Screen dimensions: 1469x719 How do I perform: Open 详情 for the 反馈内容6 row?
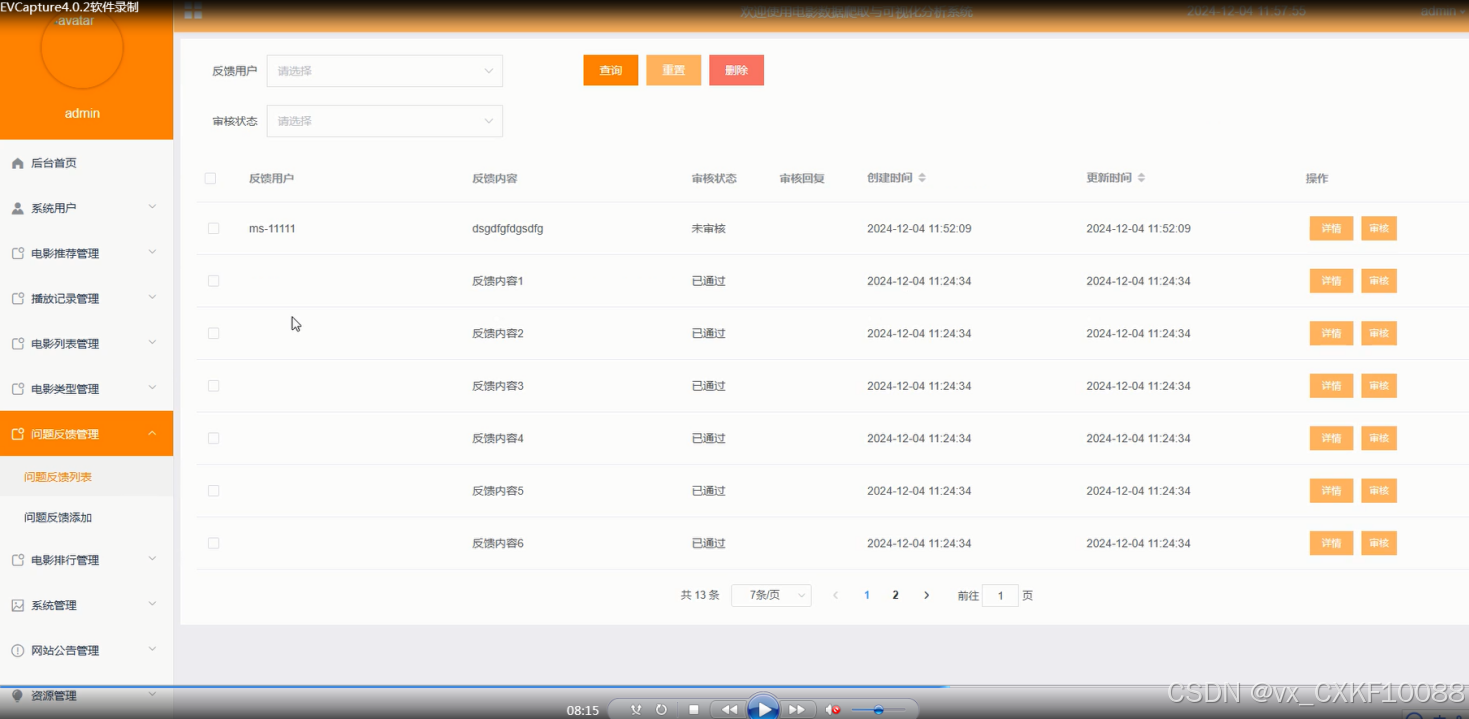tap(1331, 543)
